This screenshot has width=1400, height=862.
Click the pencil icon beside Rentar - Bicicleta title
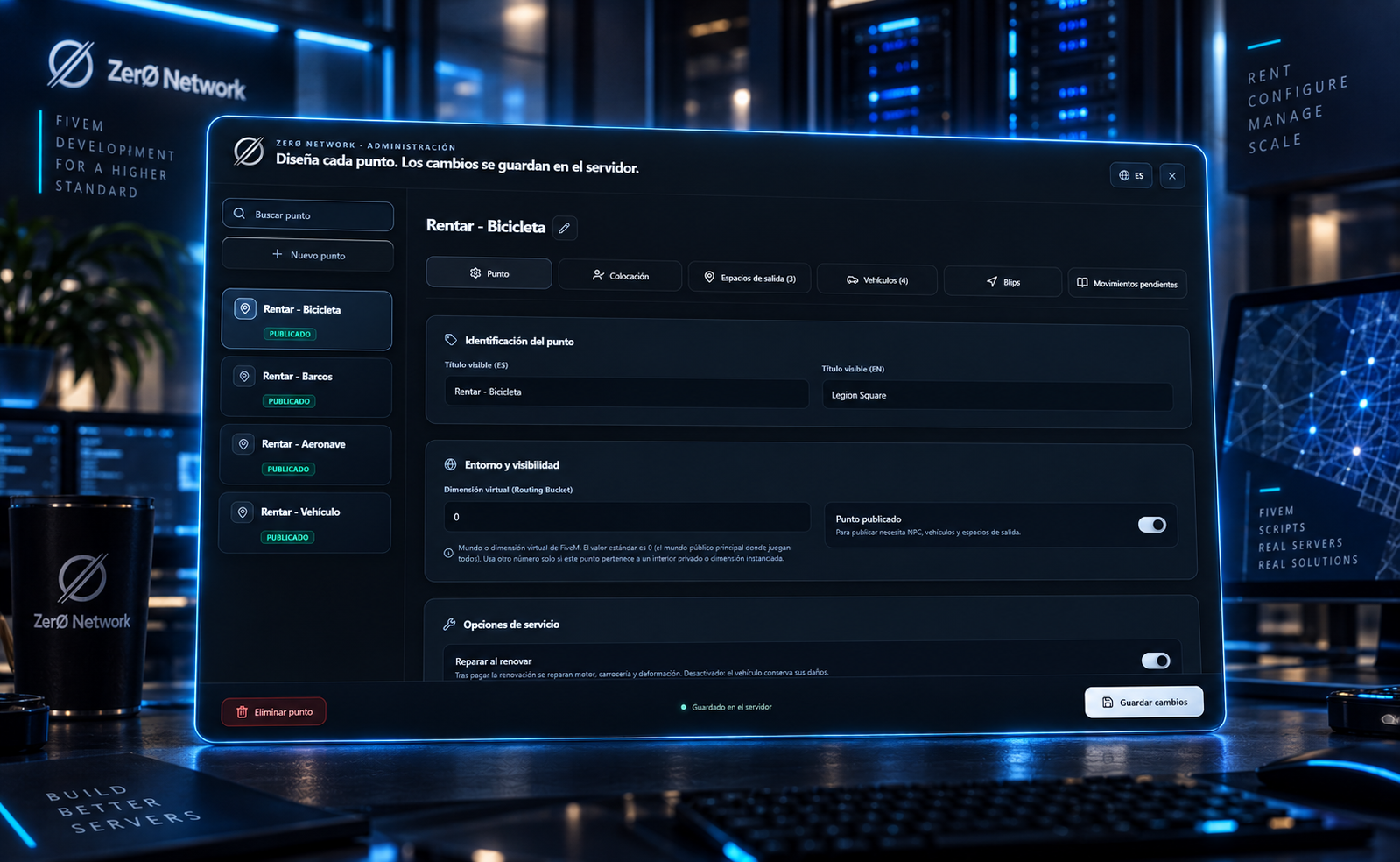[x=565, y=228]
